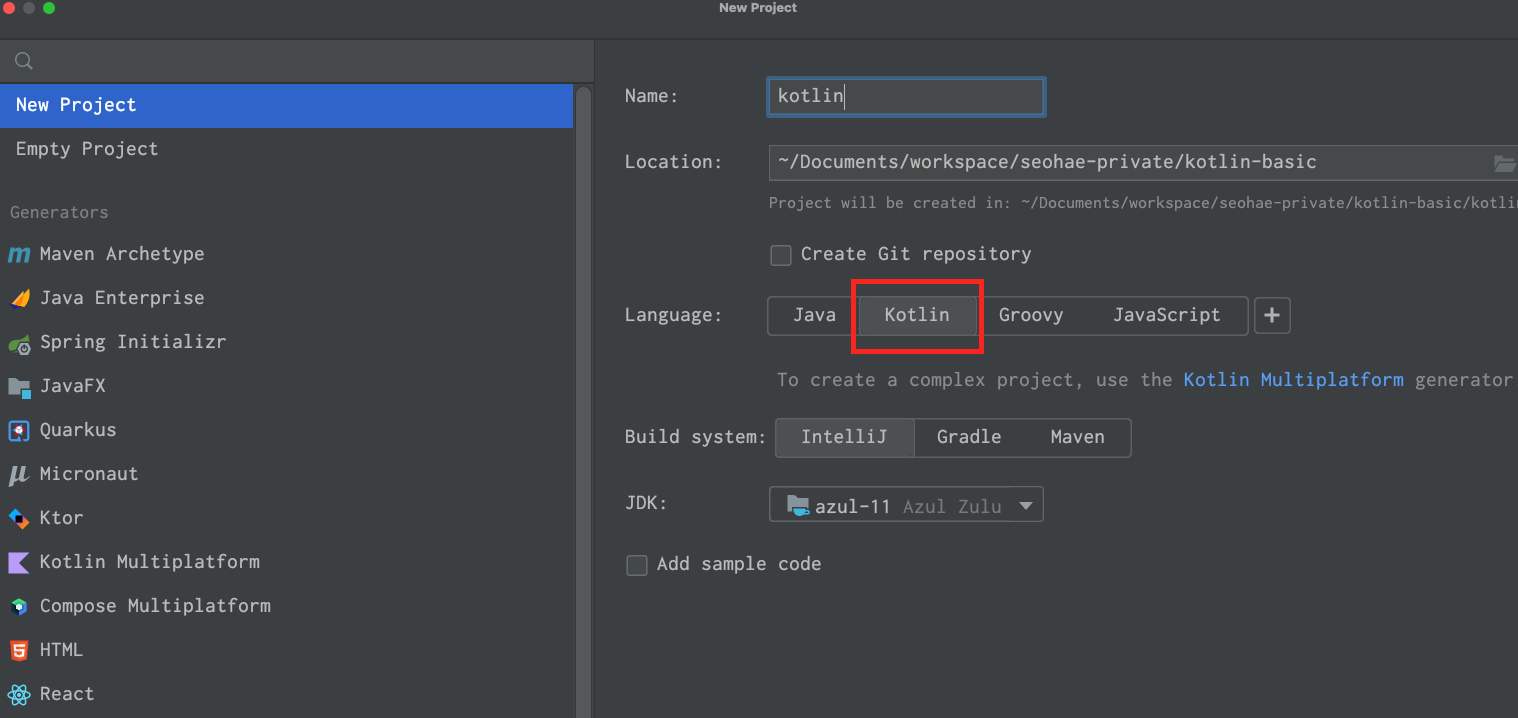Click the Micronaut mu icon
The height and width of the screenshot is (718, 1518).
[x=19, y=475]
